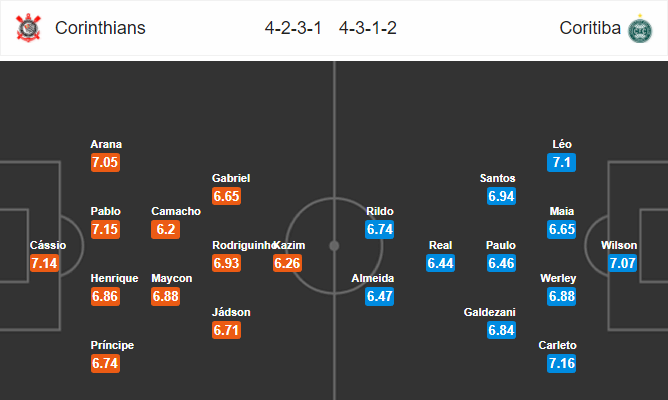The height and width of the screenshot is (400, 668).
Task: Select Kazim's 6.26 rating badge
Action: click(x=288, y=263)
